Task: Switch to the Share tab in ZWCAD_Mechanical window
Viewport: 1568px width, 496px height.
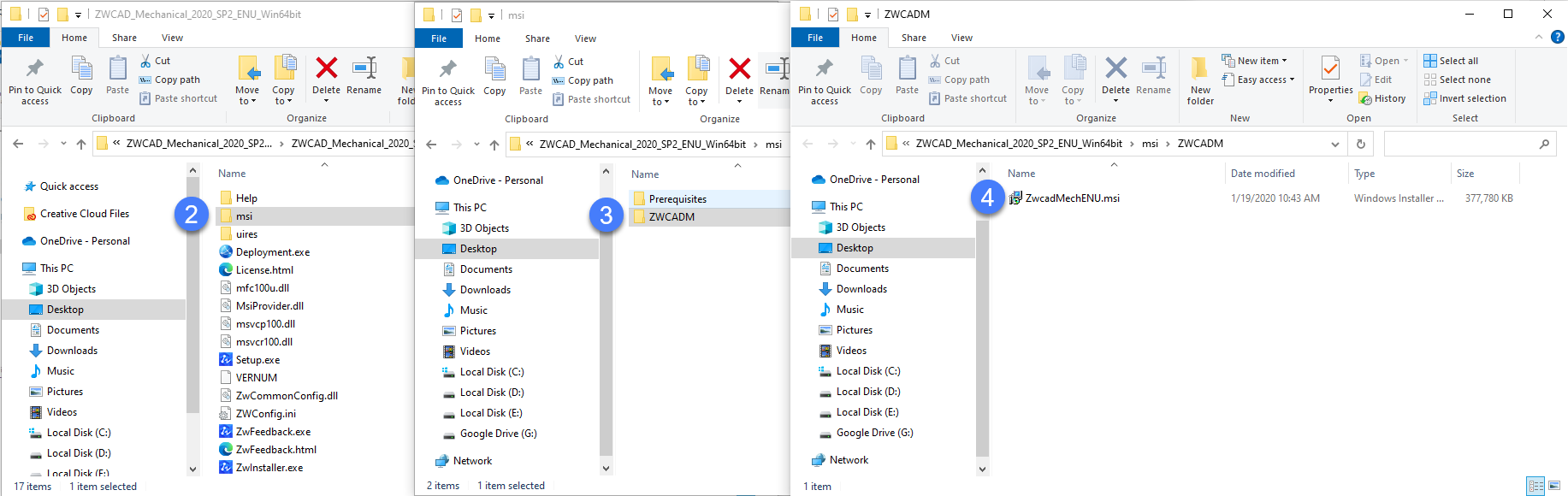Action: point(124,38)
